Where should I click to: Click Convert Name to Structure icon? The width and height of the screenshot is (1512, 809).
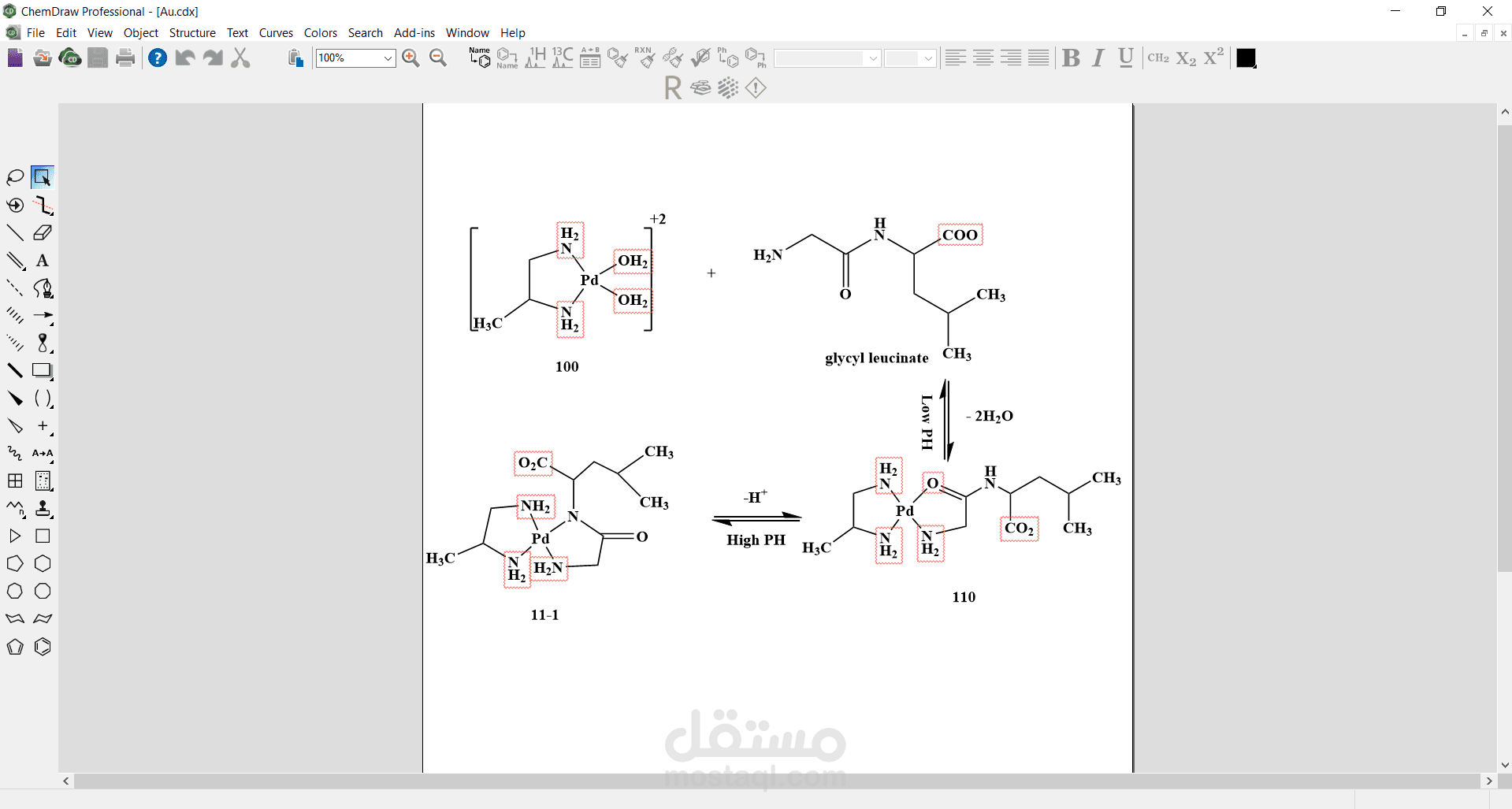[x=480, y=58]
